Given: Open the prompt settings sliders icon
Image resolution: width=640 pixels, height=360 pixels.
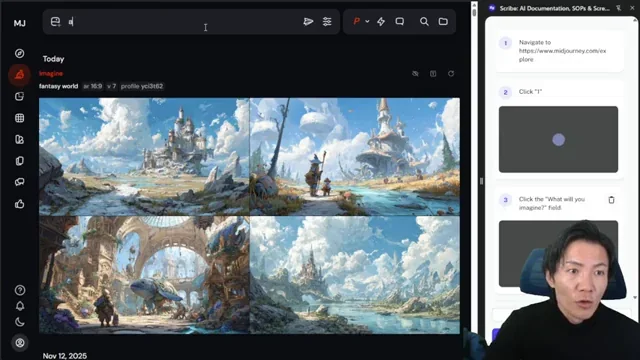Looking at the screenshot, I should point(327,22).
